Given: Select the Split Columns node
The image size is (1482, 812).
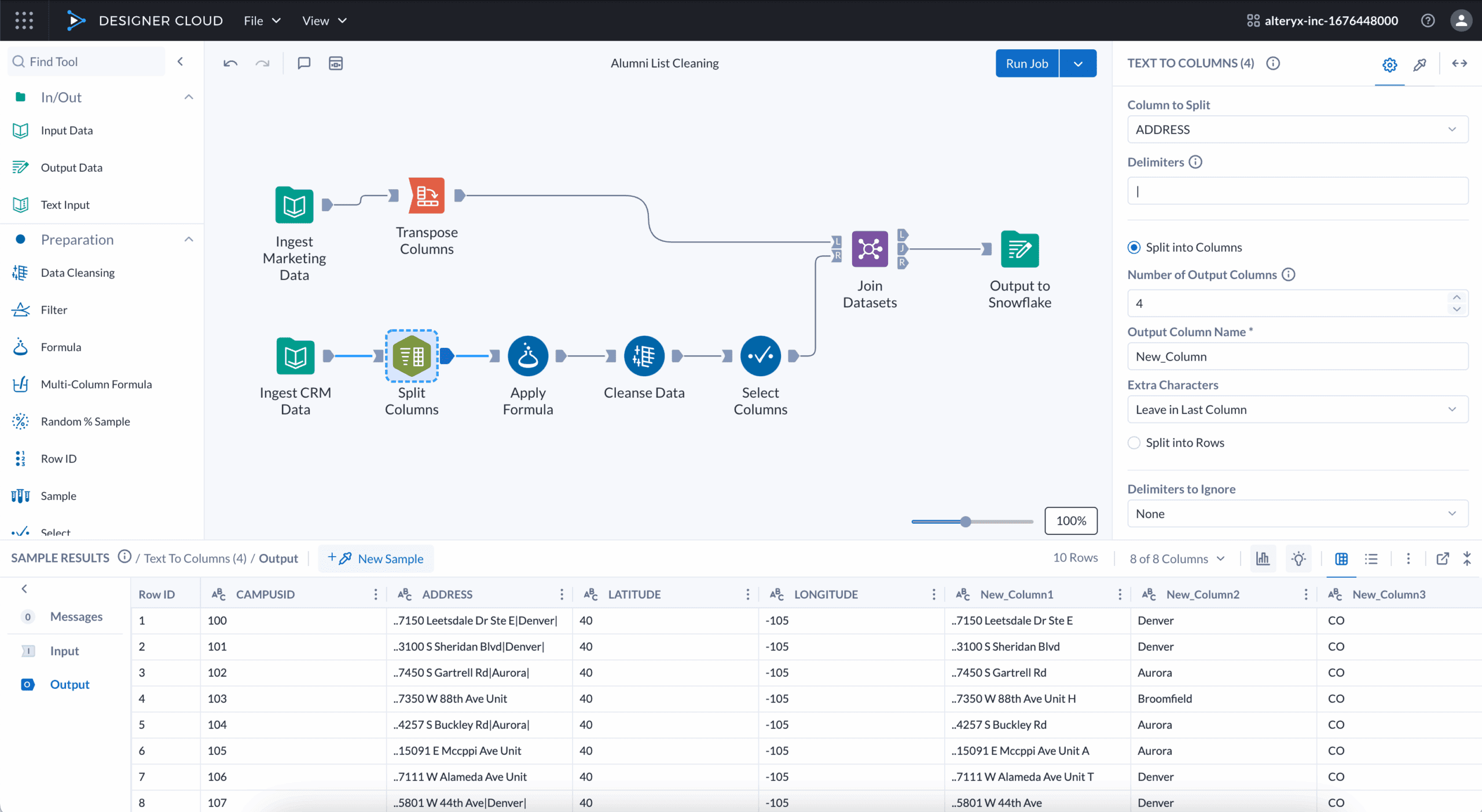Looking at the screenshot, I should (412, 355).
